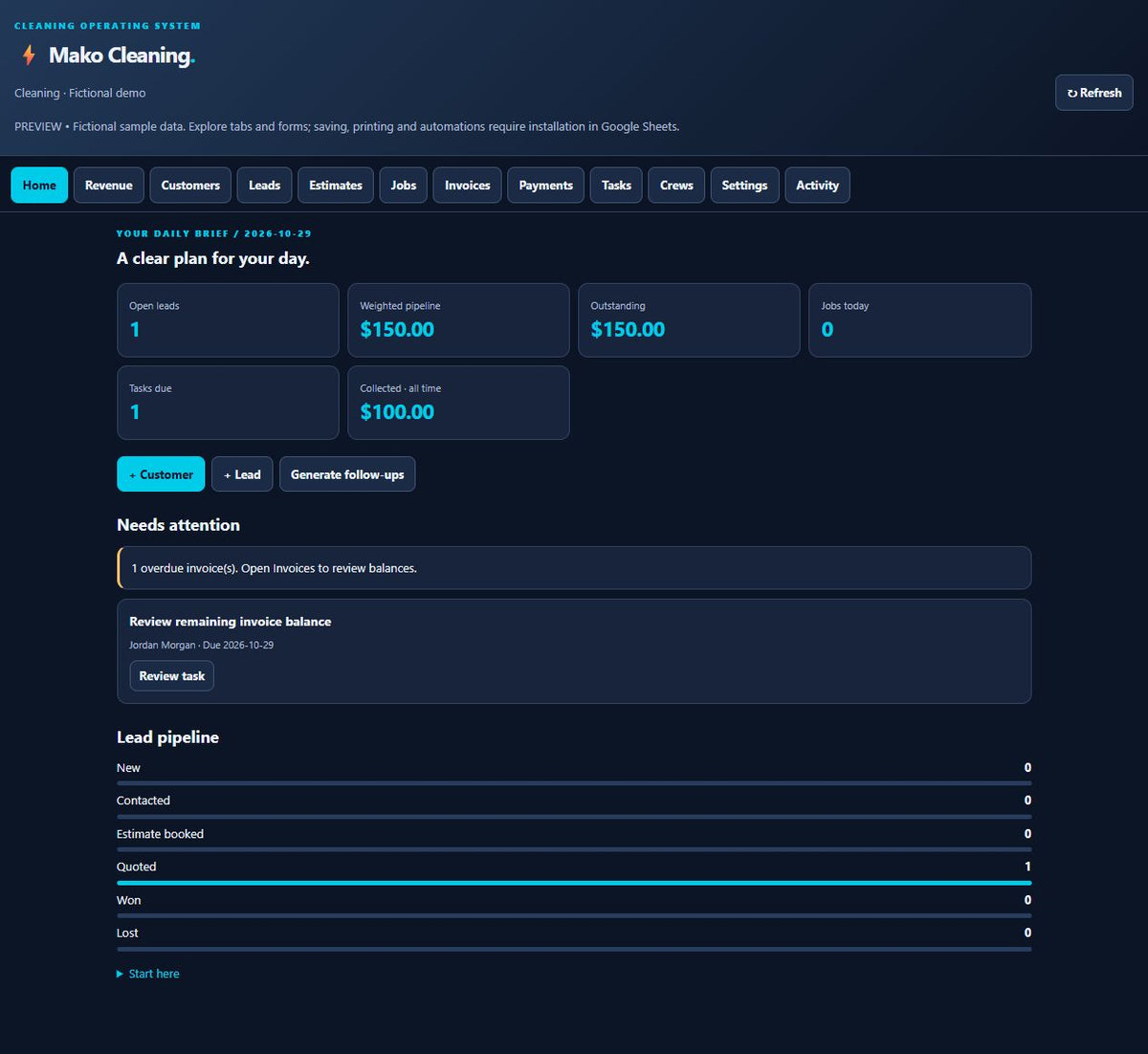Click Generate follow-ups button
Viewport: 1148px width, 1054px height.
tap(347, 474)
